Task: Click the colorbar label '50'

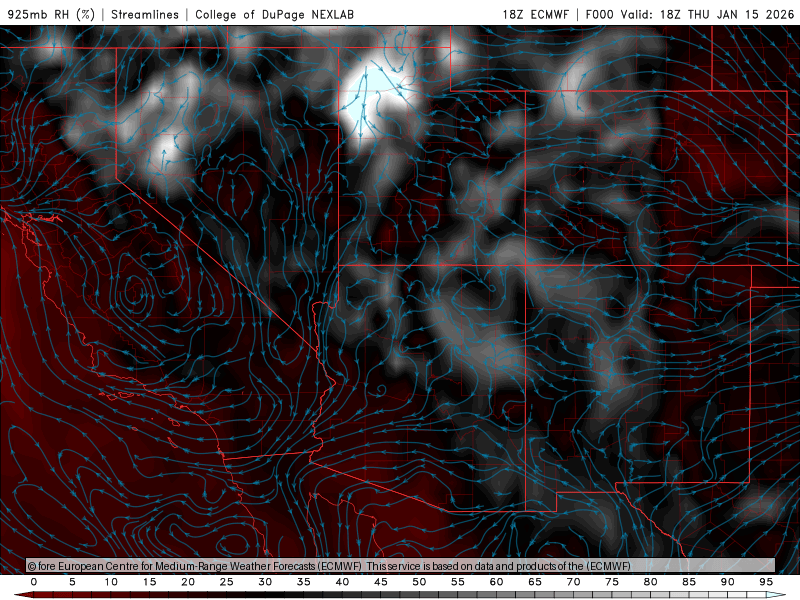Action: tap(419, 582)
